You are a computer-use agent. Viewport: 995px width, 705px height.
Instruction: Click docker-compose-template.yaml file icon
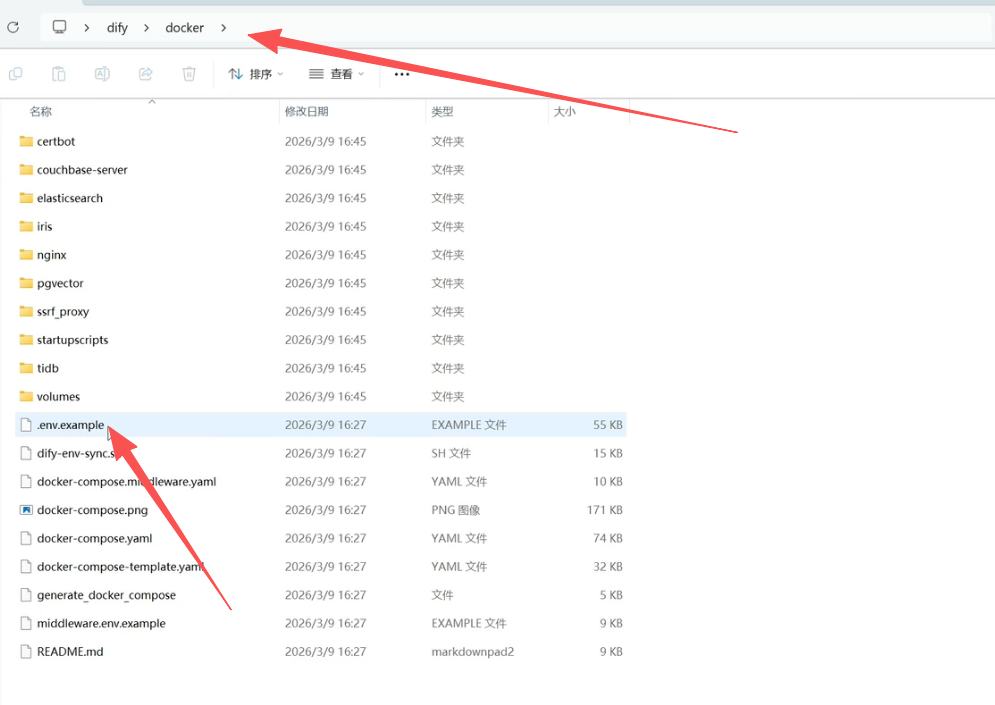point(26,567)
